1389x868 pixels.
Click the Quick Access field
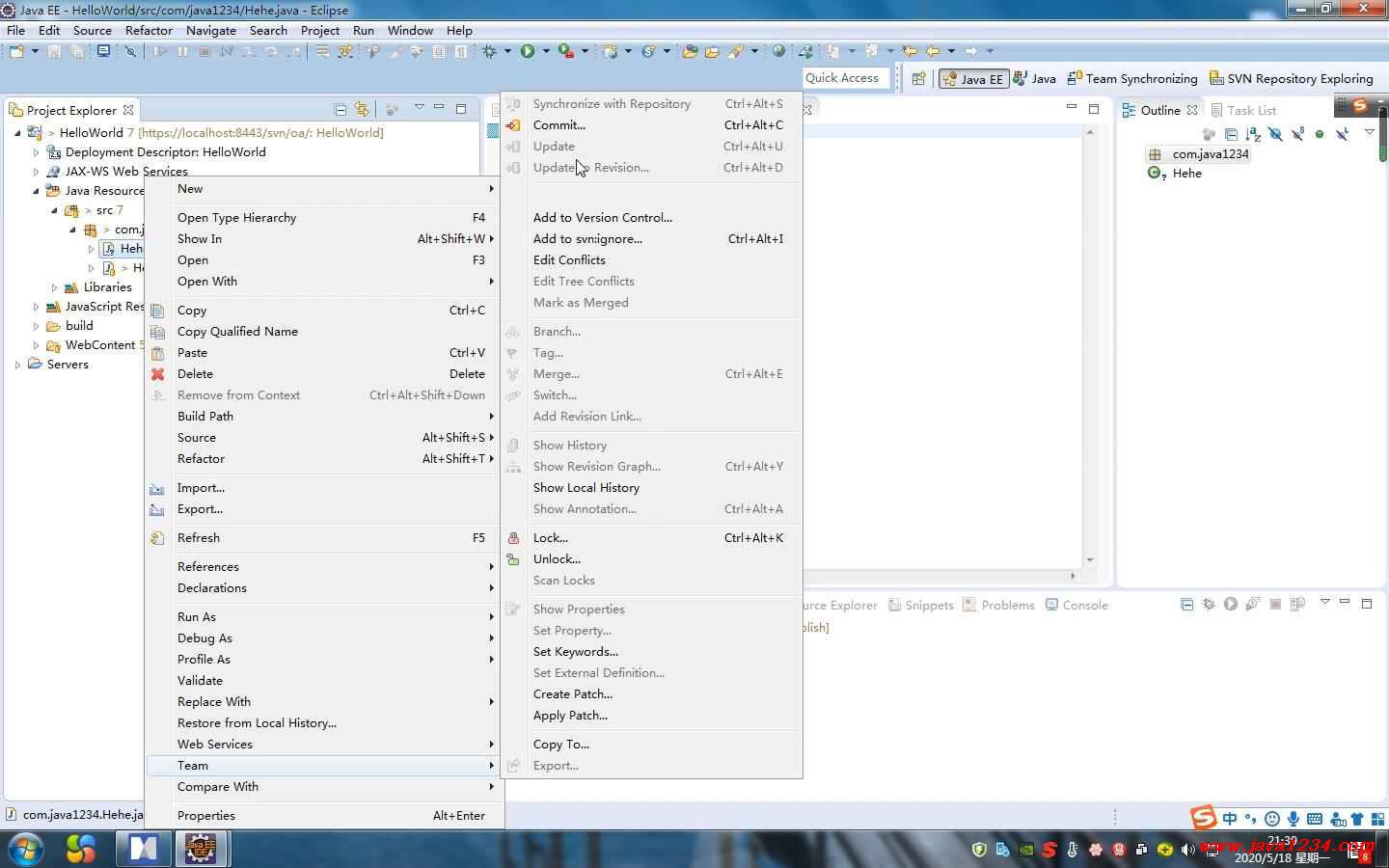point(844,78)
